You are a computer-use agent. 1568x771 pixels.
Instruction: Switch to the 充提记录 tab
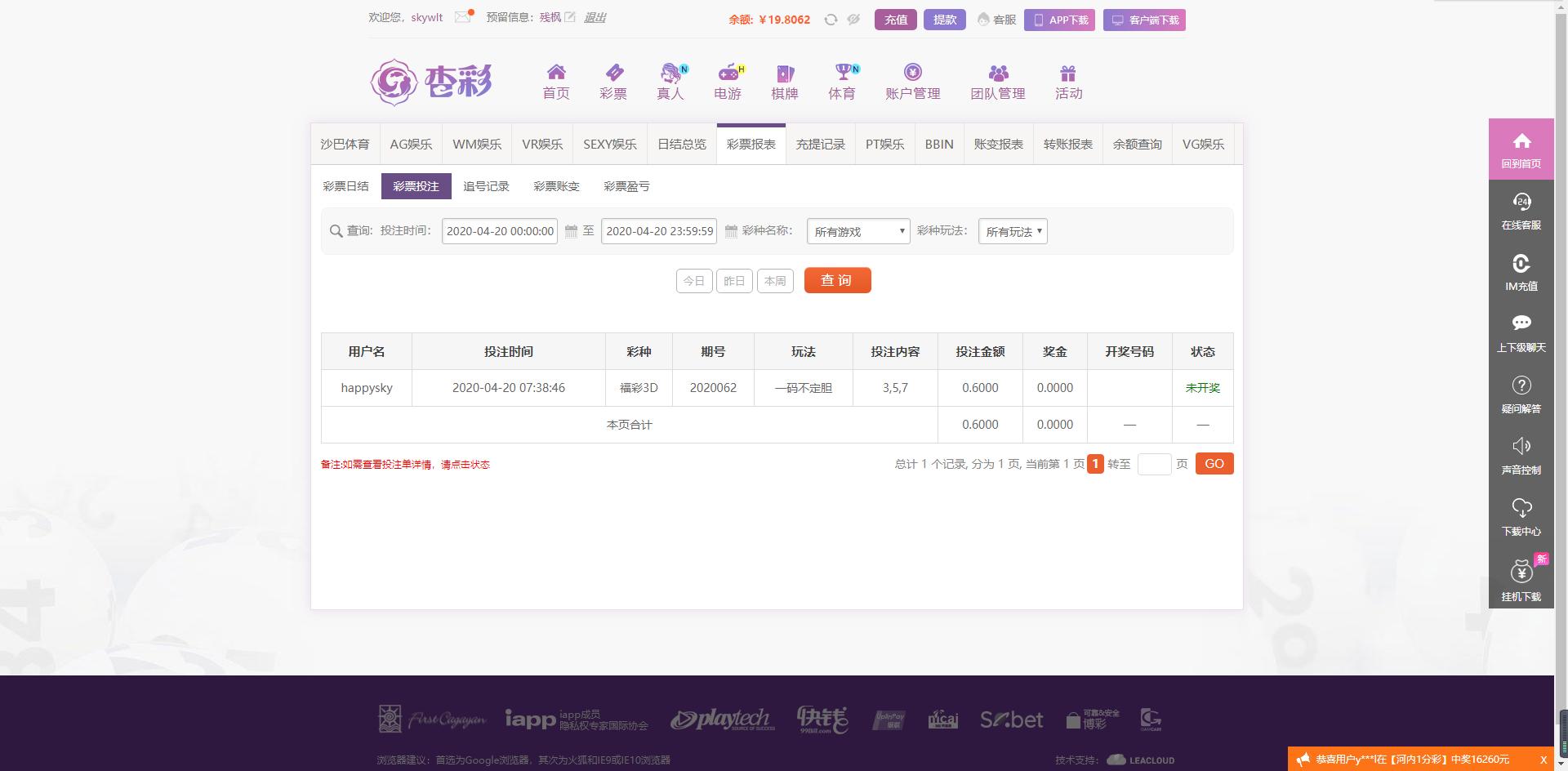tap(821, 144)
